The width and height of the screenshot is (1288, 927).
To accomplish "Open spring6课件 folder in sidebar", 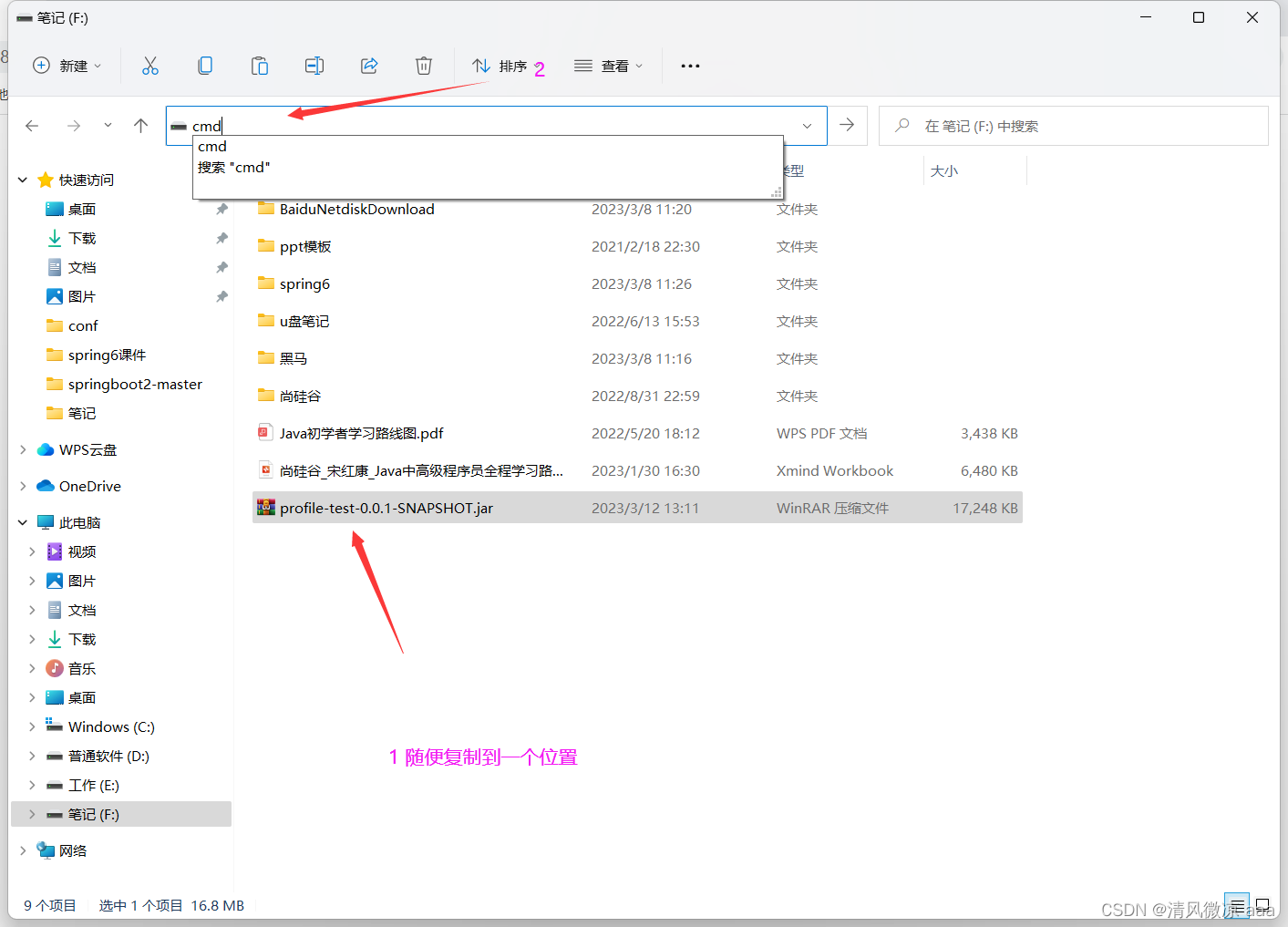I will tap(107, 355).
